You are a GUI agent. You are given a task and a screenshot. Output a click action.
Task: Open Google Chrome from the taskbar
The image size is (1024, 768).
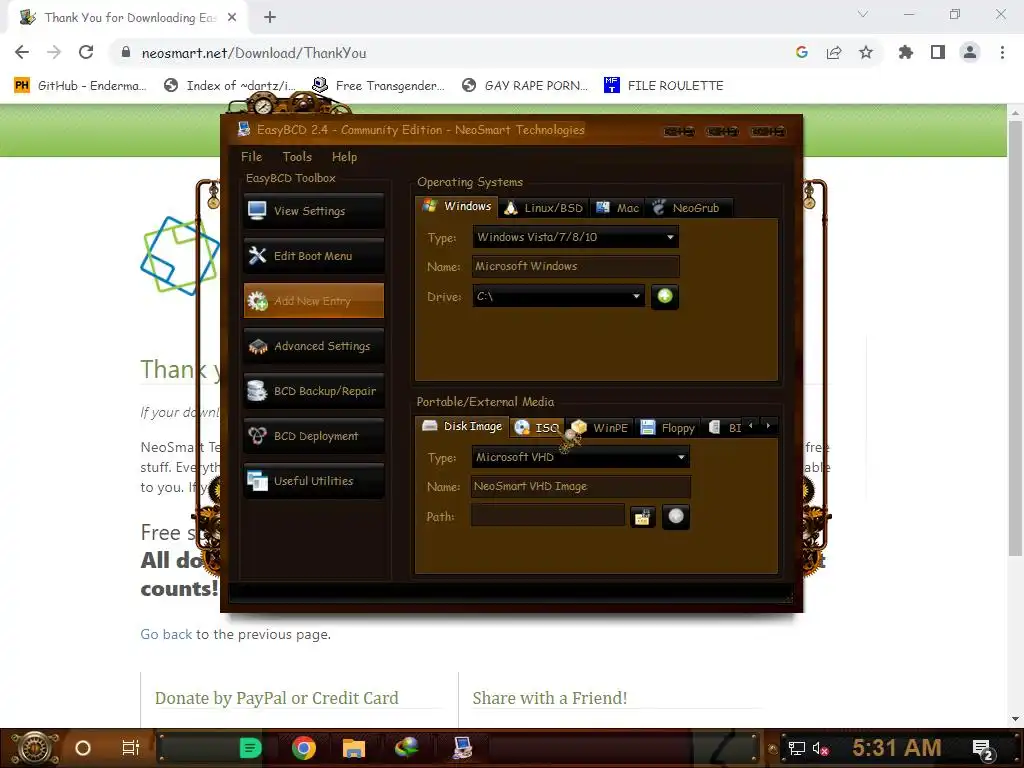[303, 748]
